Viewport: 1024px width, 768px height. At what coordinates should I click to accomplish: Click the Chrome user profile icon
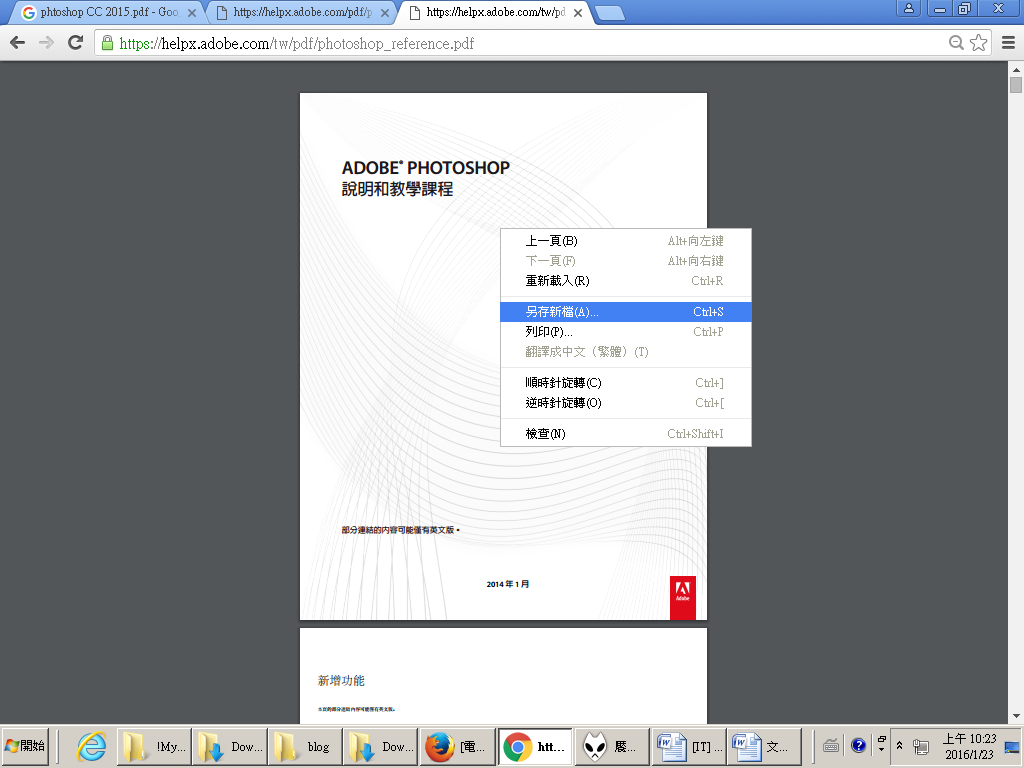pos(908,8)
